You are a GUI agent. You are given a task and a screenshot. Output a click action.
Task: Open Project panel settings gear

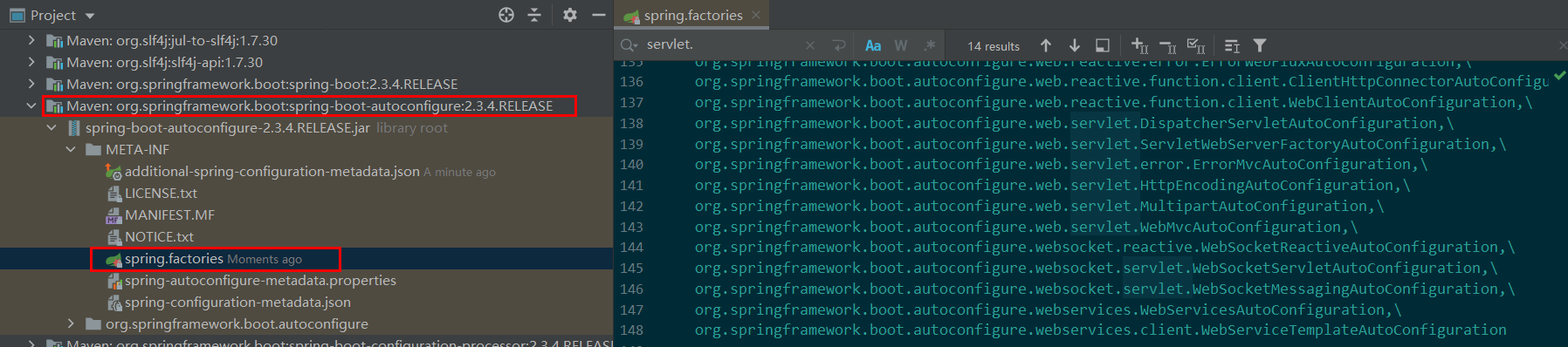point(570,15)
